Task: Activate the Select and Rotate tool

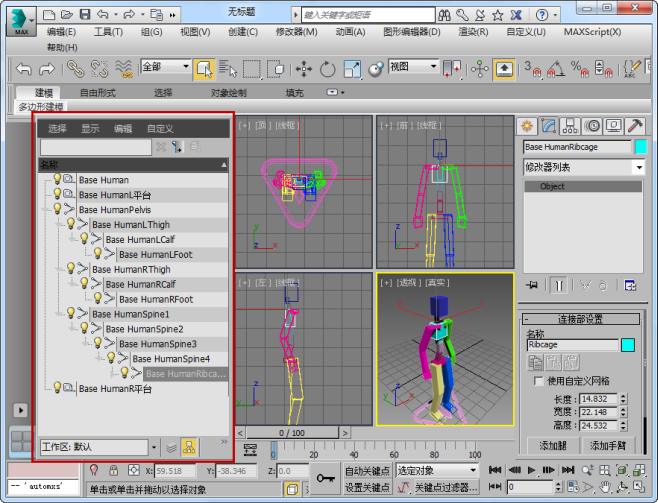Action: click(327, 69)
